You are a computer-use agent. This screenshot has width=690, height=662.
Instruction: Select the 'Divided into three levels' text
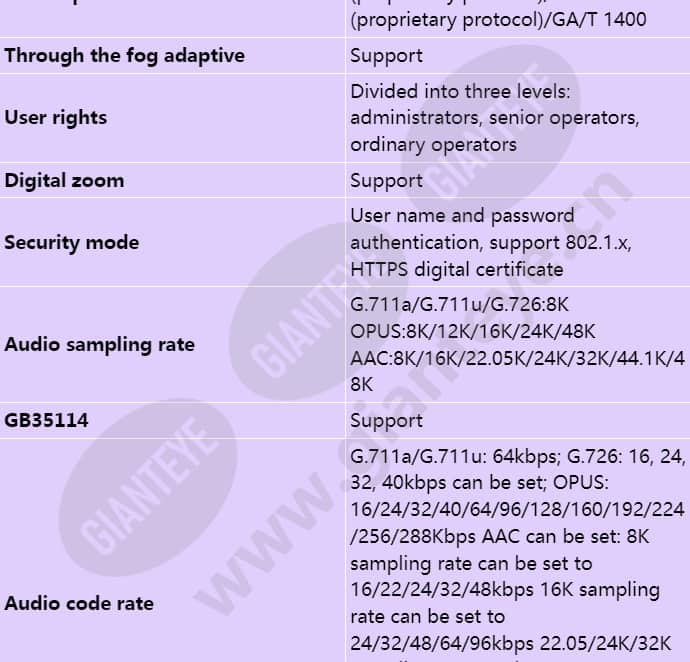pyautogui.click(x=460, y=92)
